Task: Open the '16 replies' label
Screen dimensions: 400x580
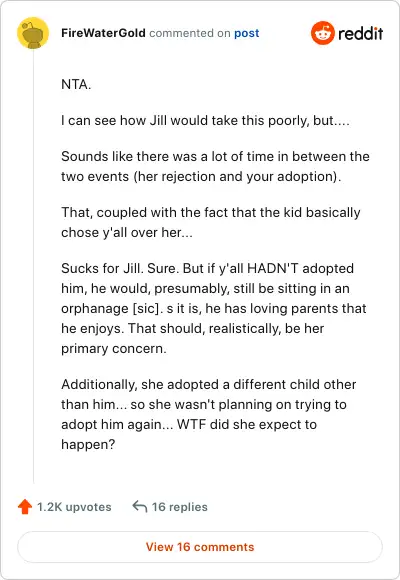Action: click(179, 507)
